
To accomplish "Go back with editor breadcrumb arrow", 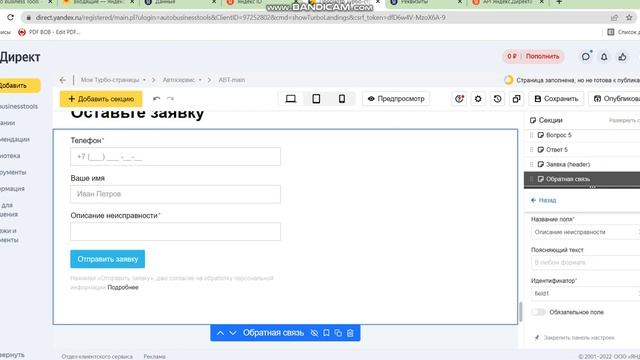I will click(62, 80).
